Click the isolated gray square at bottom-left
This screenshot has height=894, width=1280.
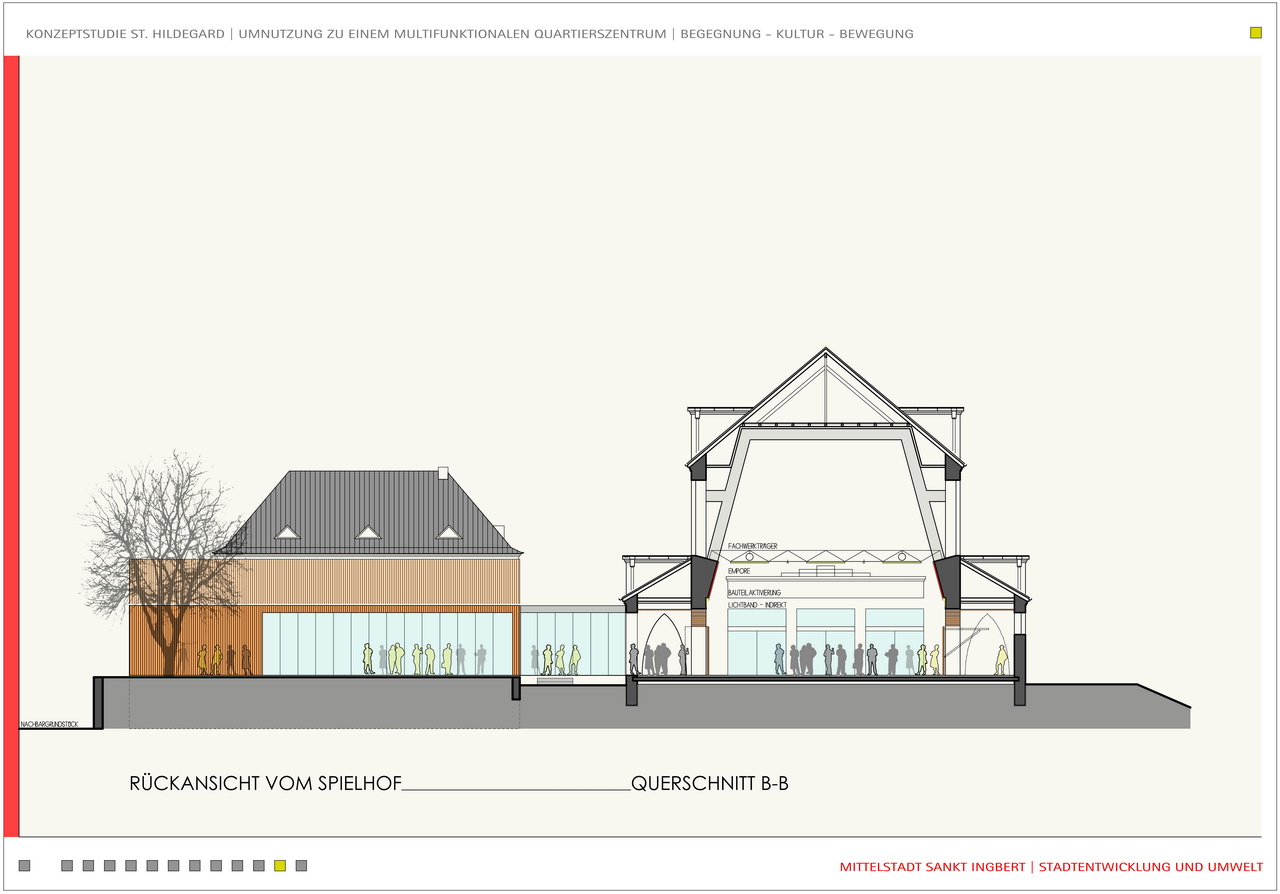click(x=25, y=866)
